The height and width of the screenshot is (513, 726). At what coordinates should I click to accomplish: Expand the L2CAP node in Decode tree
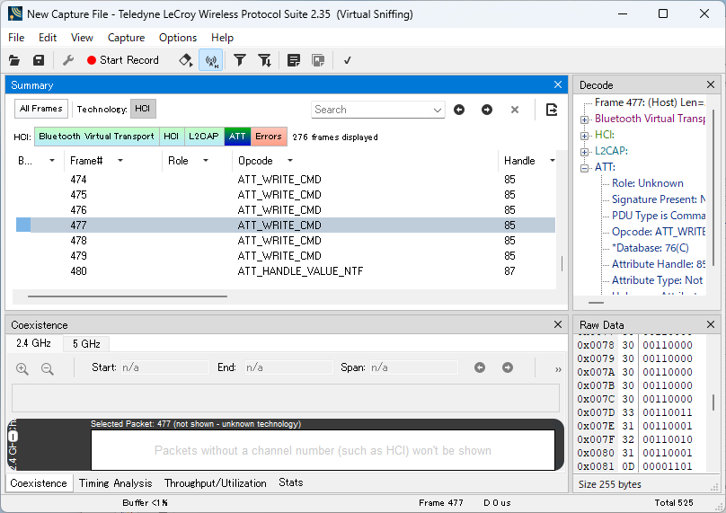coord(585,151)
